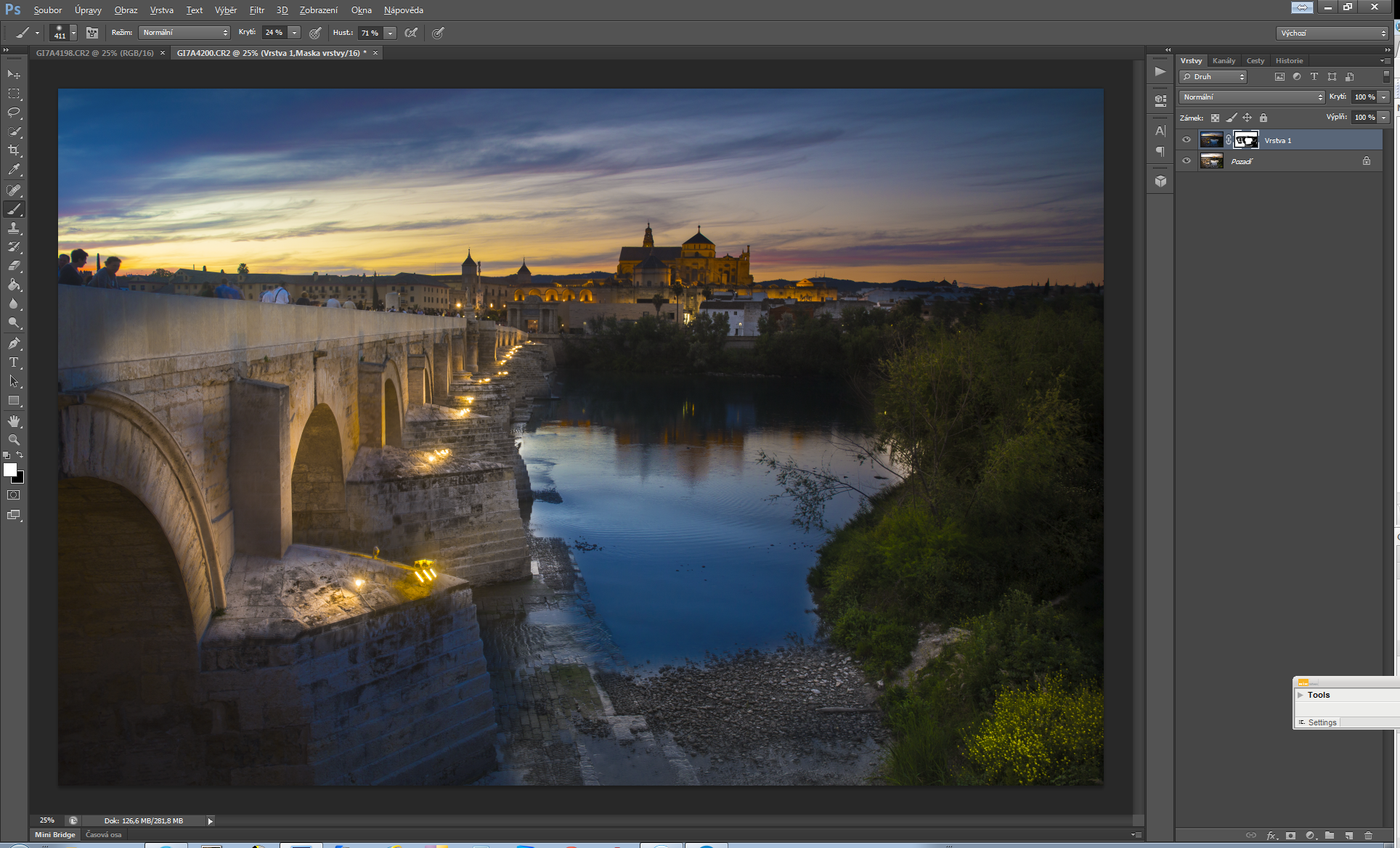1400x848 pixels.
Task: Open the Režim blend mode dropdown
Action: click(184, 33)
